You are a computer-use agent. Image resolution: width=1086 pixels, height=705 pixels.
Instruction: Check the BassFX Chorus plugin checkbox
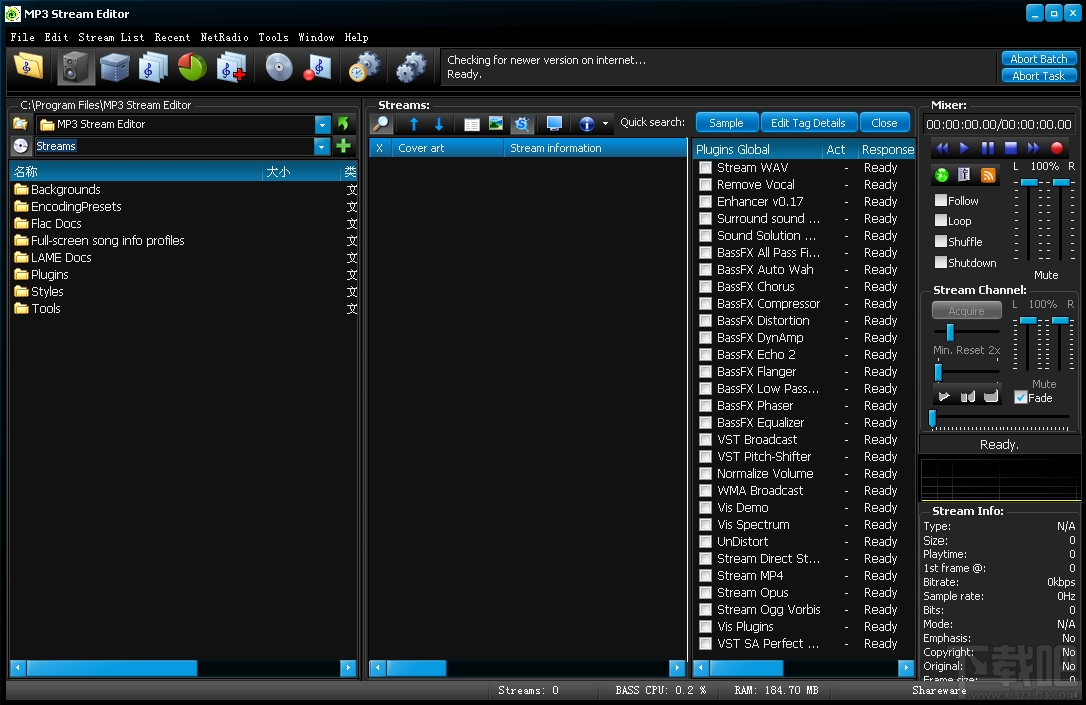705,287
